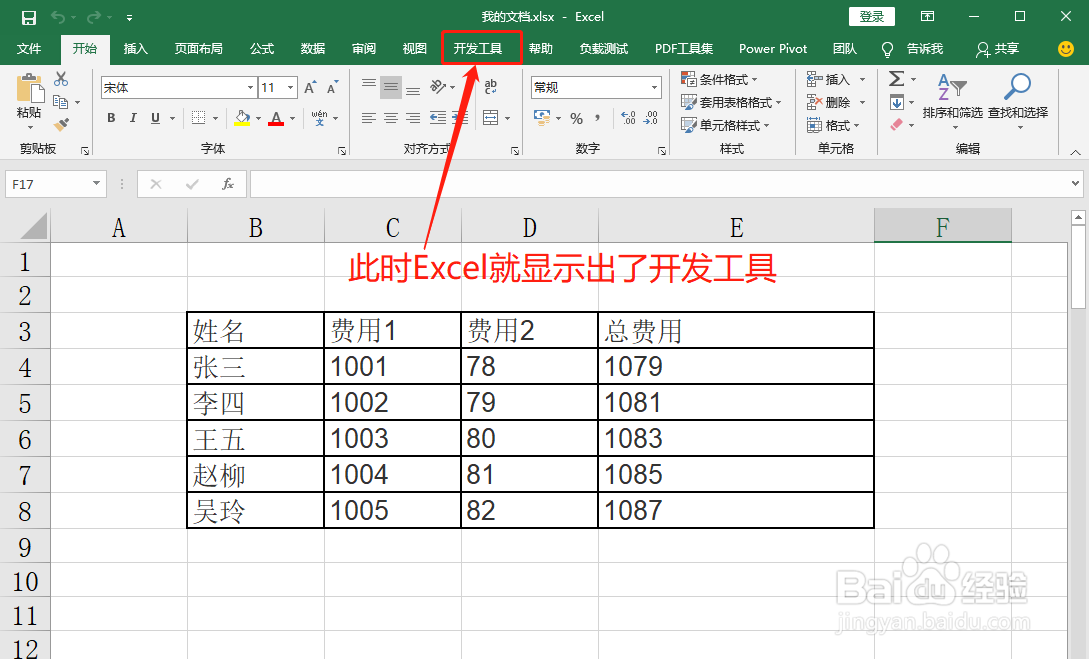Screen dimensions: 1089x659
Task: Click the wén phonetic guide icon
Action: point(319,118)
